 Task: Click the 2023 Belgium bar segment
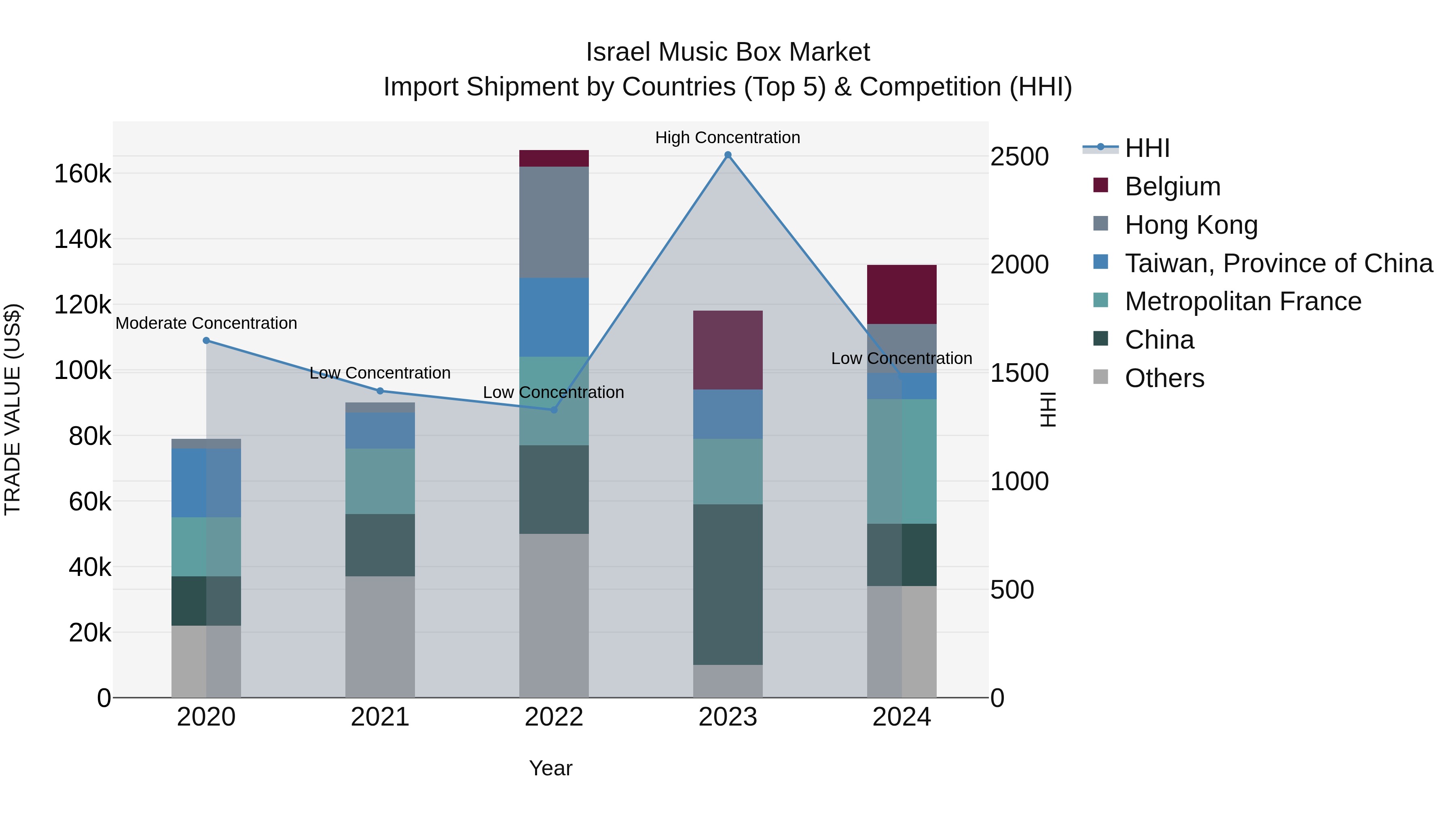pos(728,350)
